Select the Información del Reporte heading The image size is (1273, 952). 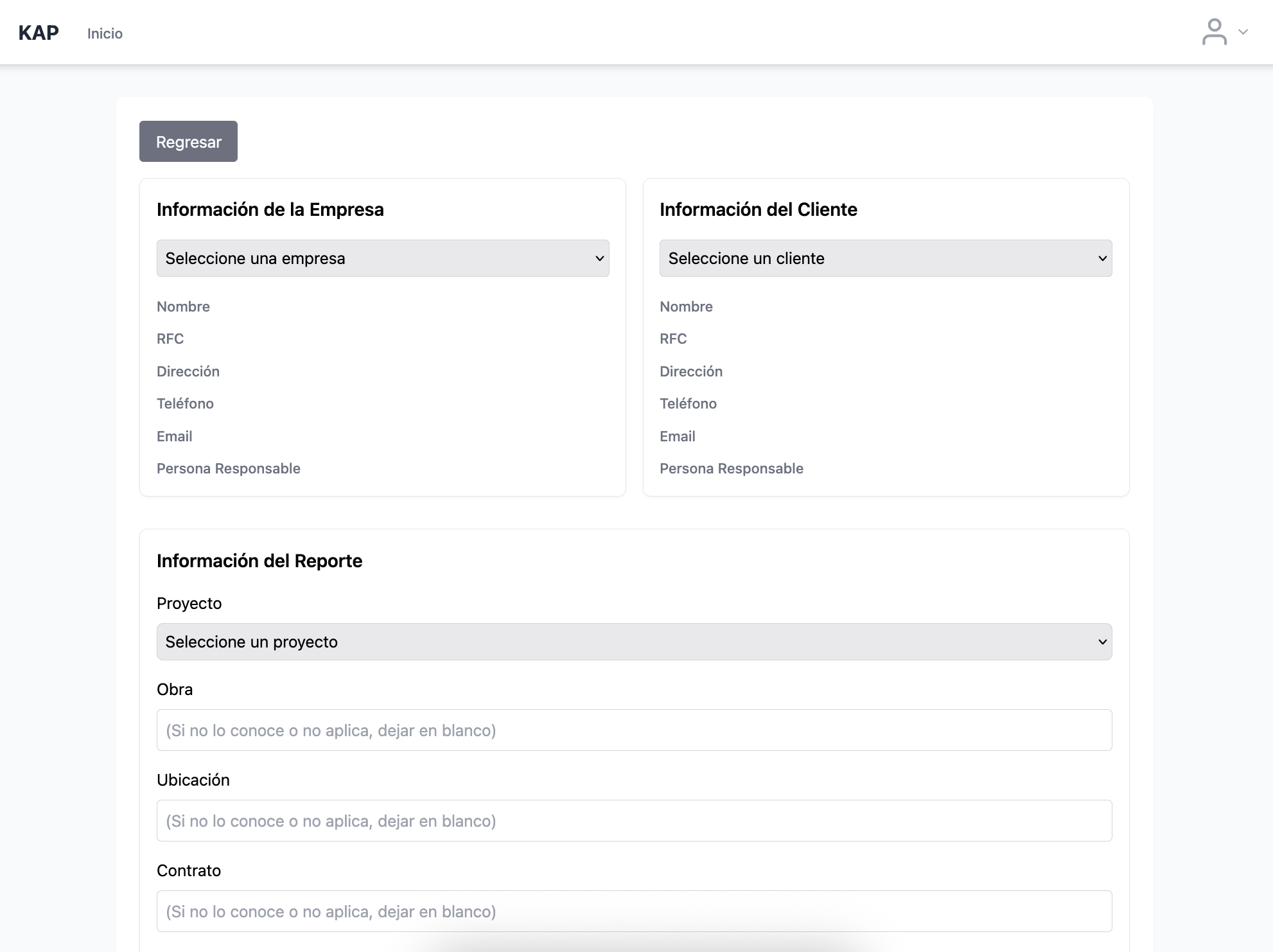click(x=259, y=561)
